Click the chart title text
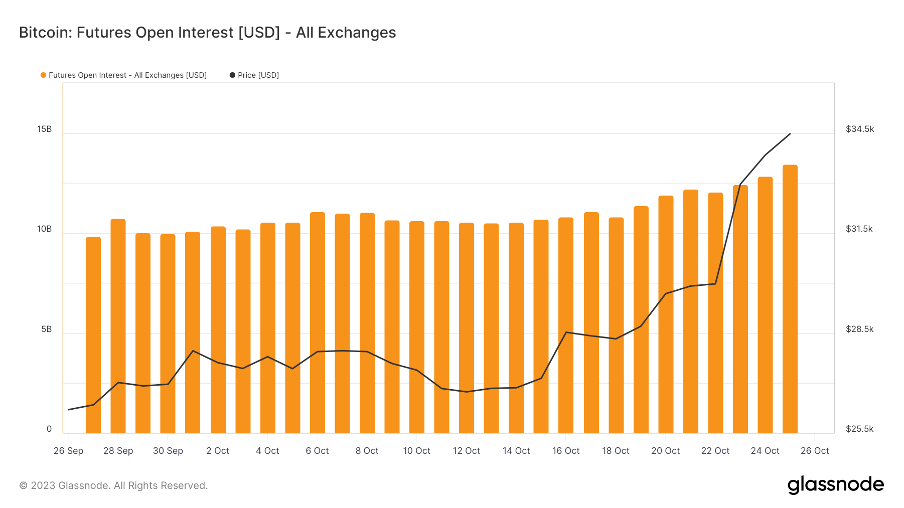This screenshot has height=508, width=904. [x=207, y=33]
